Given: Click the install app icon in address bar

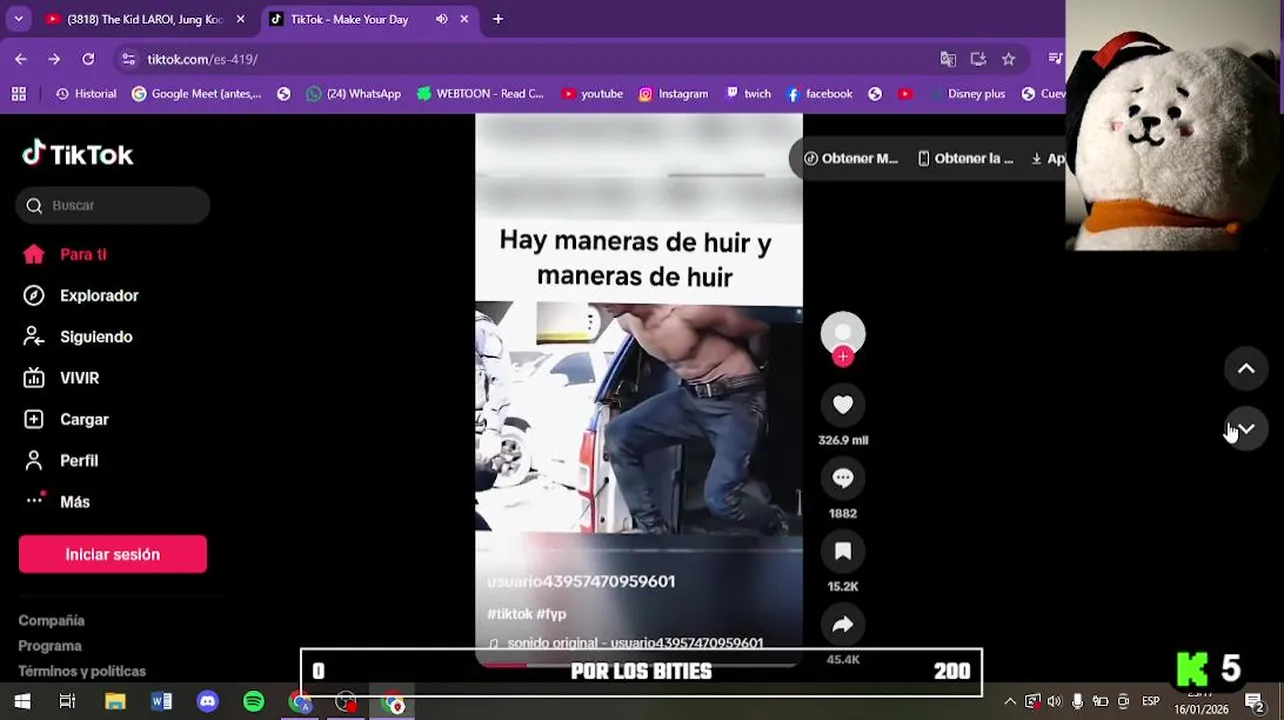Looking at the screenshot, I should [x=978, y=59].
